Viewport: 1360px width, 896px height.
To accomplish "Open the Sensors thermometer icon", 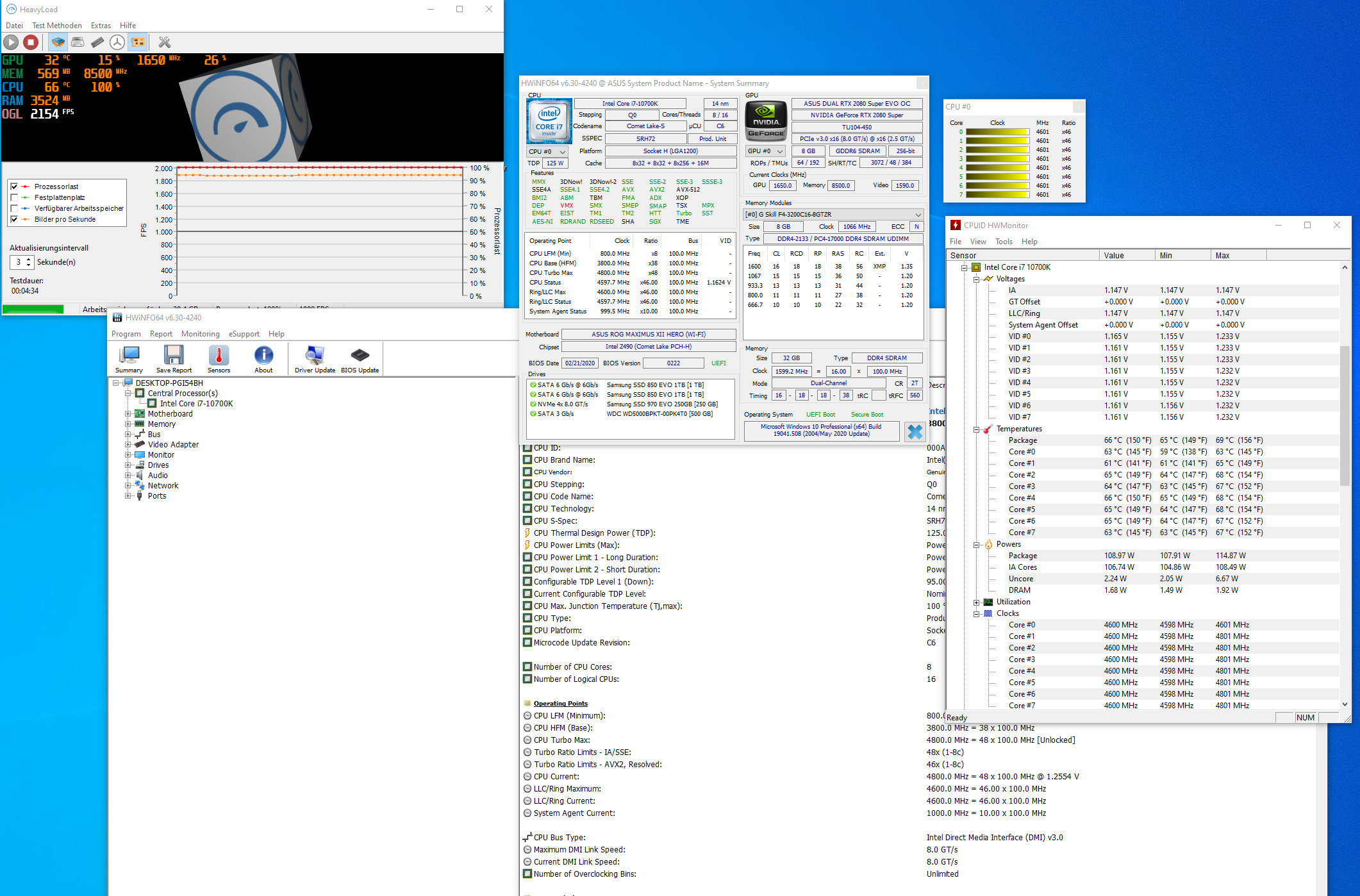I will 219,360.
